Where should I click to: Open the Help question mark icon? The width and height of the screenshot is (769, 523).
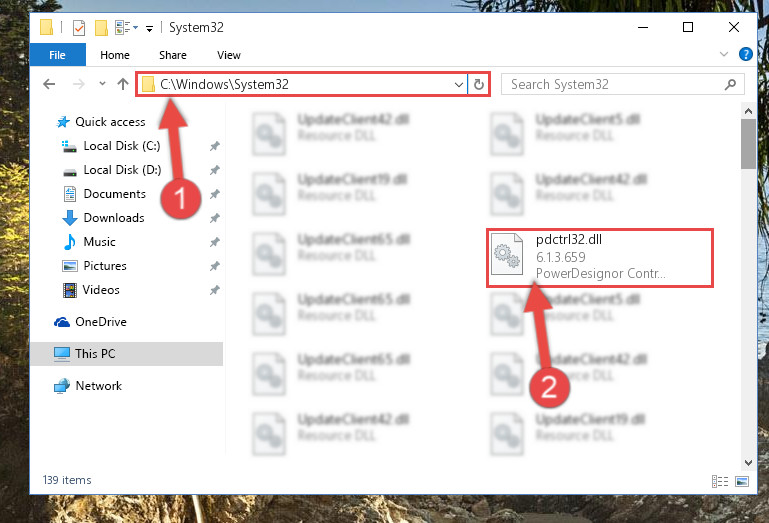745,54
